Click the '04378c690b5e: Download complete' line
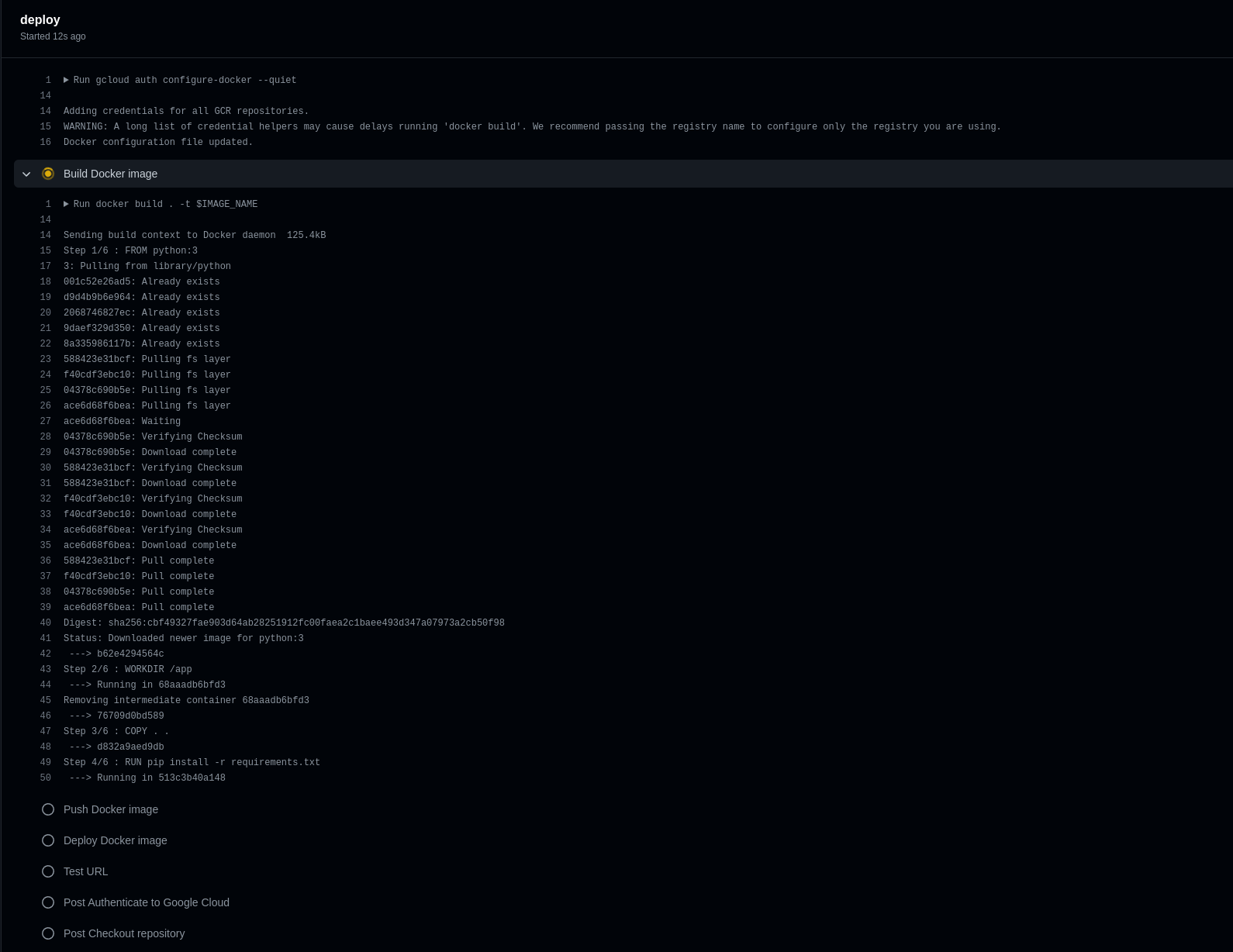Viewport: 1233px width, 952px height. coord(150,452)
